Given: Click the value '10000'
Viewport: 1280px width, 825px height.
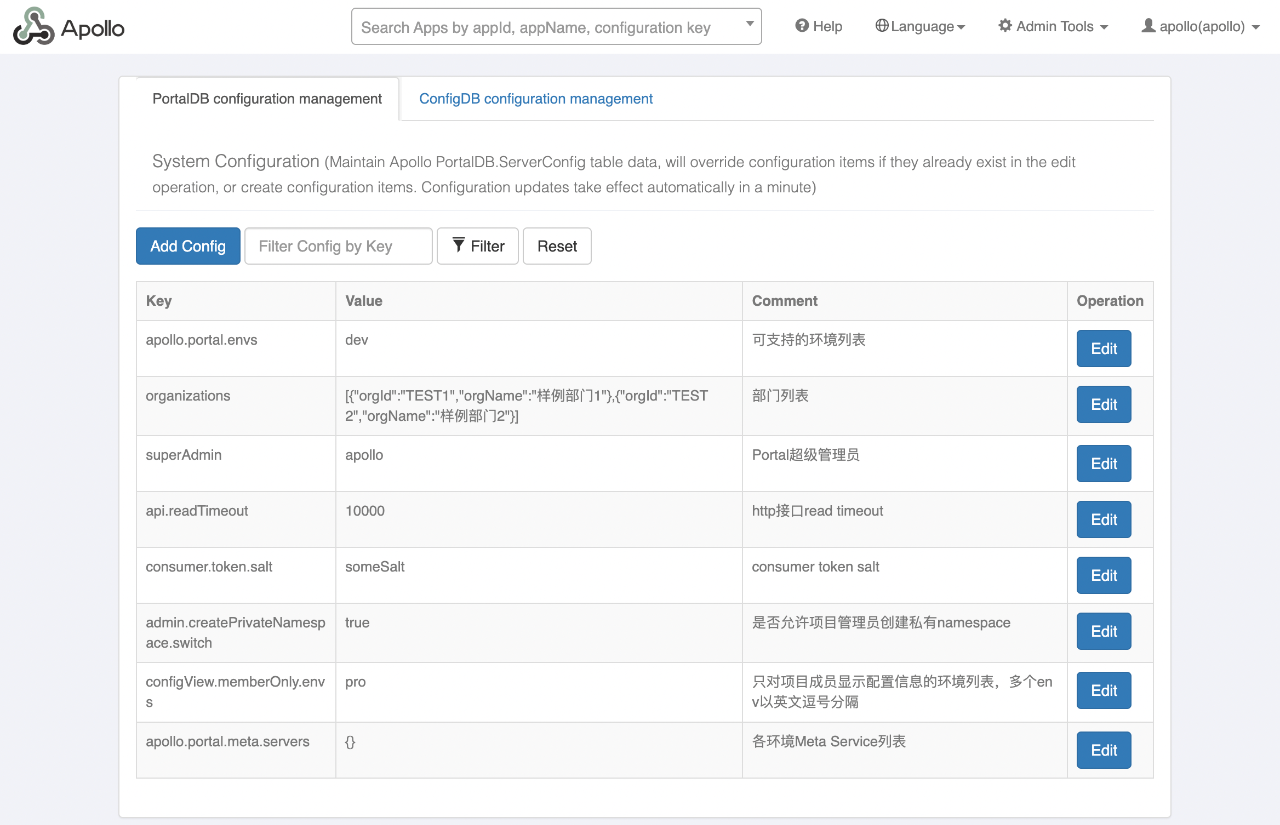Looking at the screenshot, I should click(x=365, y=511).
